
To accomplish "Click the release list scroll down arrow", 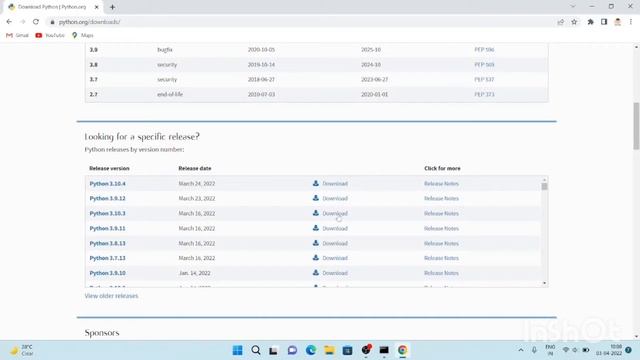I will (544, 283).
